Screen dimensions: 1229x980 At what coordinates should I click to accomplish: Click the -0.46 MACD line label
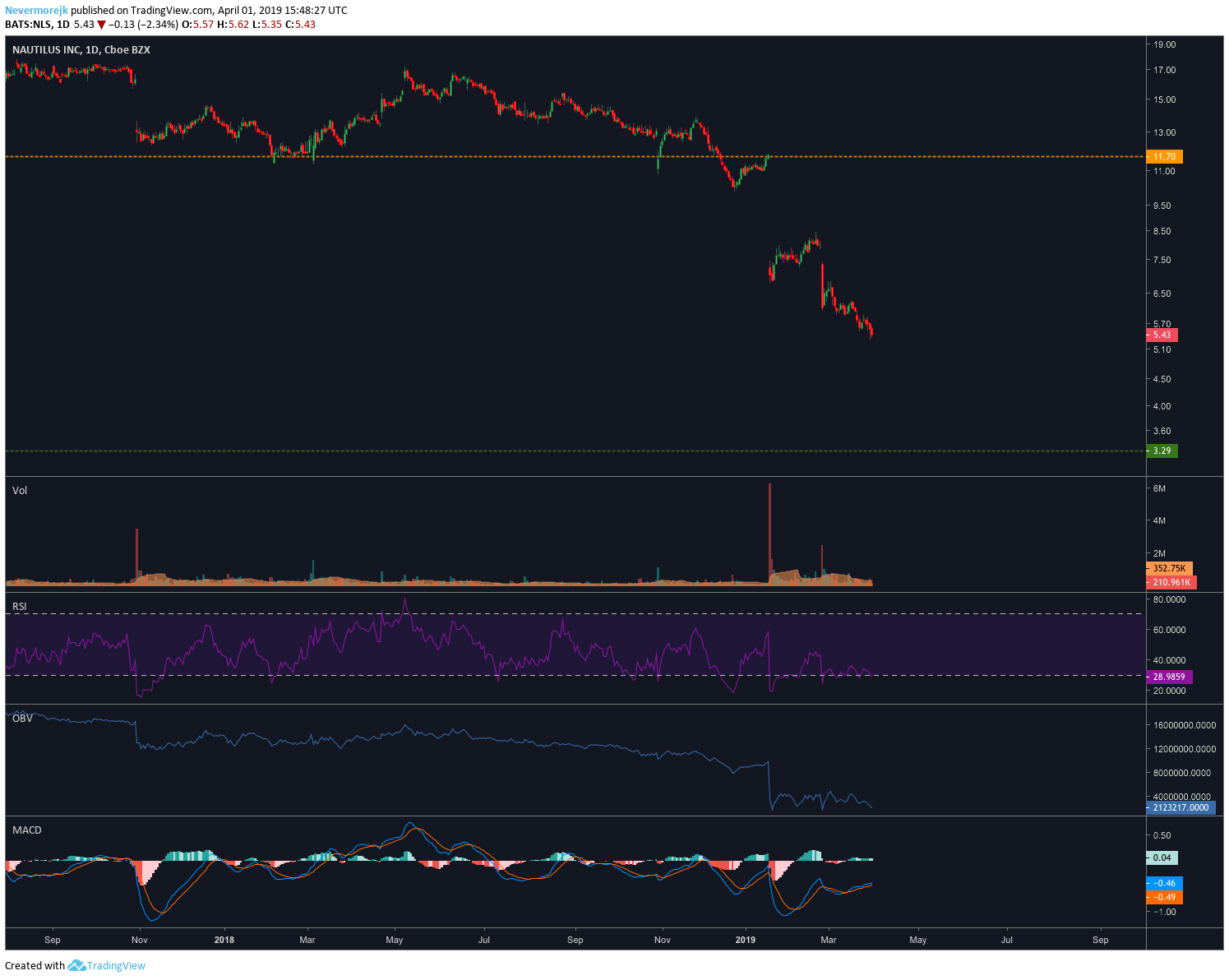(x=1164, y=883)
